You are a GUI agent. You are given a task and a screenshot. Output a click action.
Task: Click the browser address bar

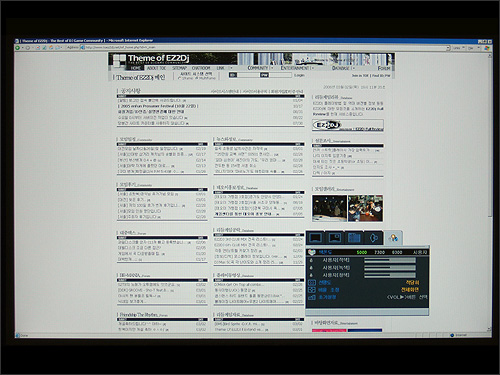pos(265,48)
